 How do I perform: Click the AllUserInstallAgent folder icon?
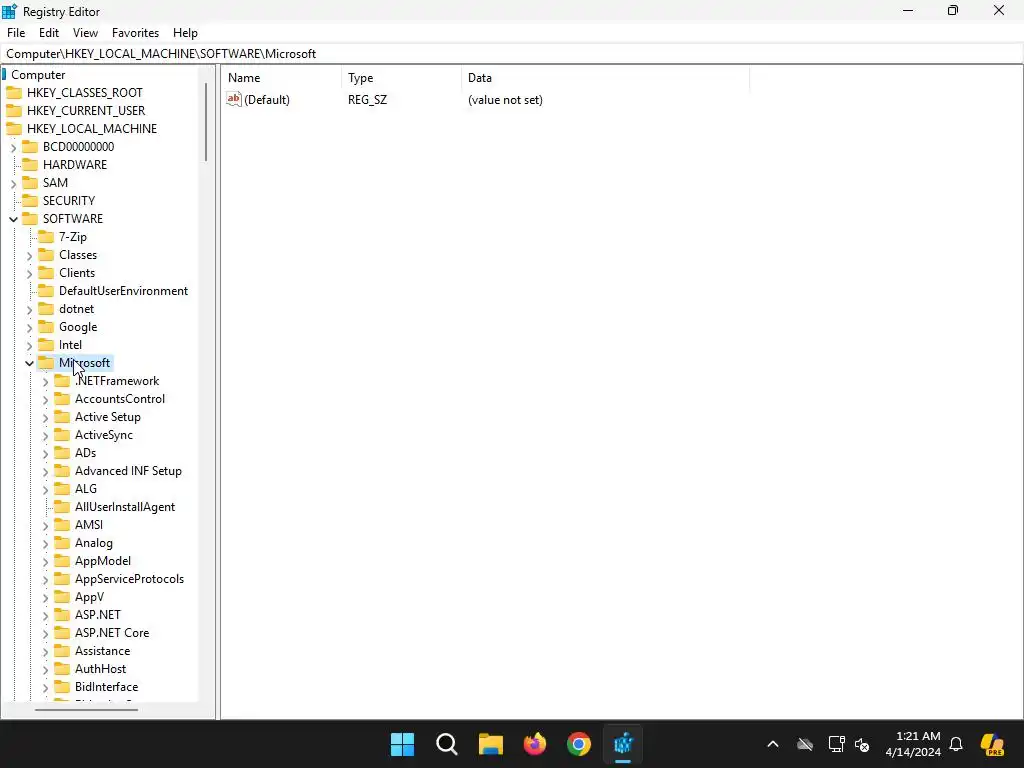pyautogui.click(x=62, y=507)
